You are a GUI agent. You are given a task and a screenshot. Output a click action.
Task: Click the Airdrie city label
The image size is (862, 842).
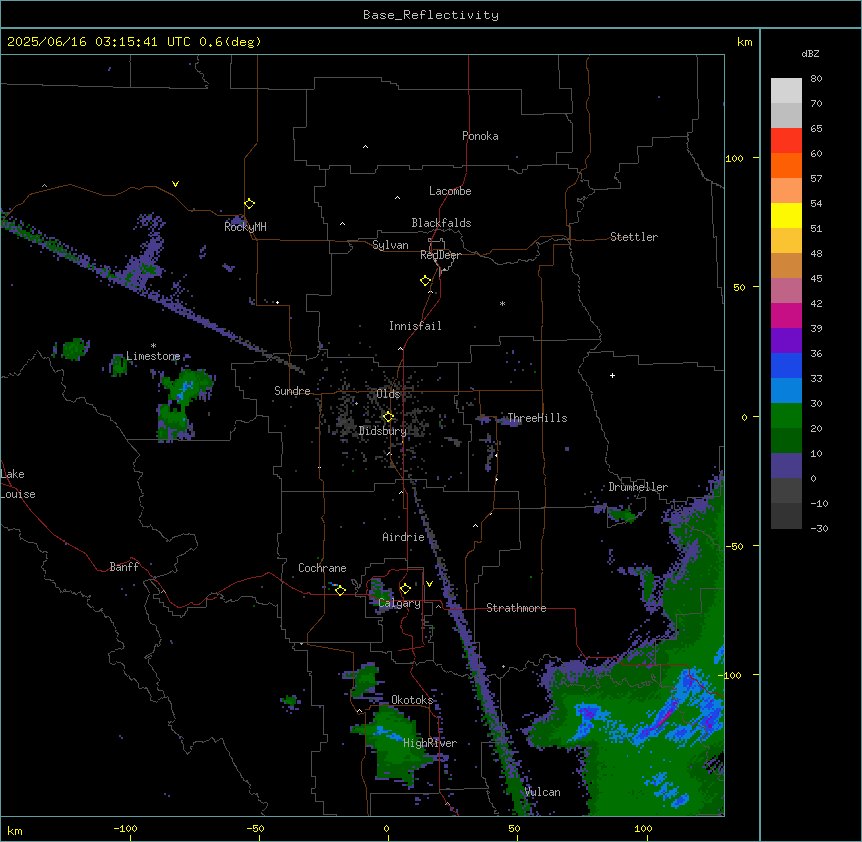pos(403,537)
